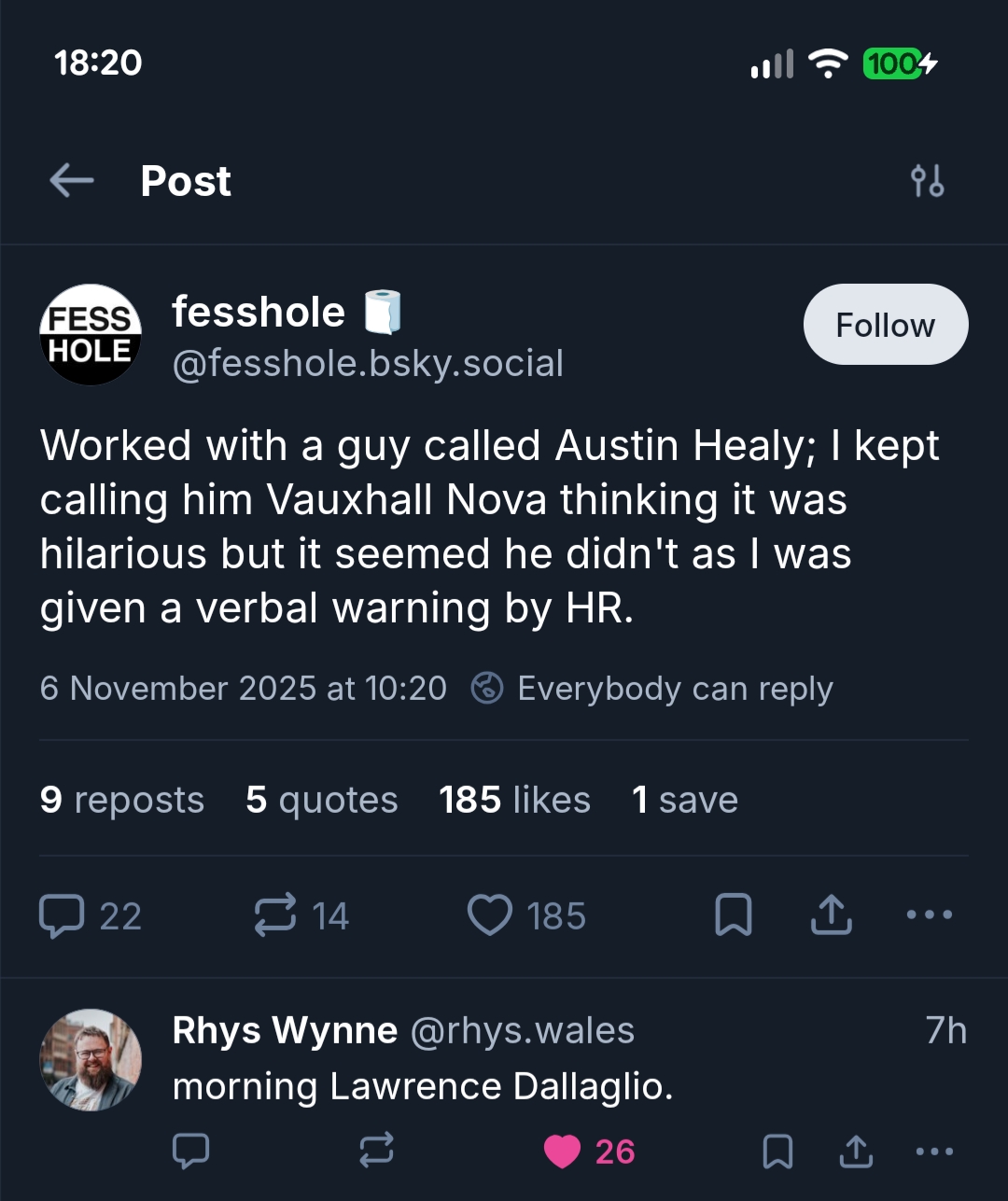Save Rhys Wynne's reply bookmark

tap(777, 1152)
